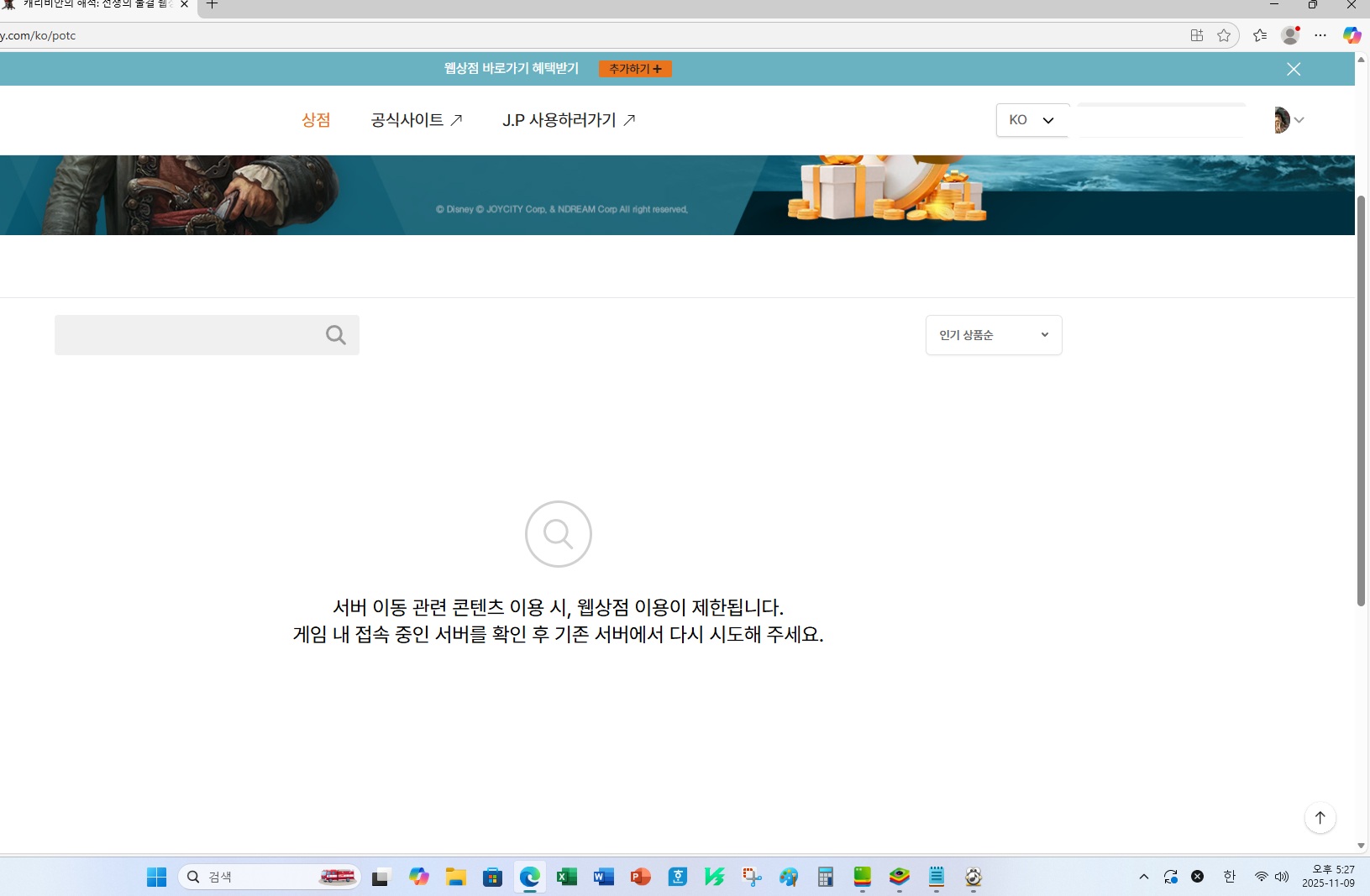Close the teal web shop shortcut banner
Screen dimensions: 1370x896
(x=1294, y=69)
